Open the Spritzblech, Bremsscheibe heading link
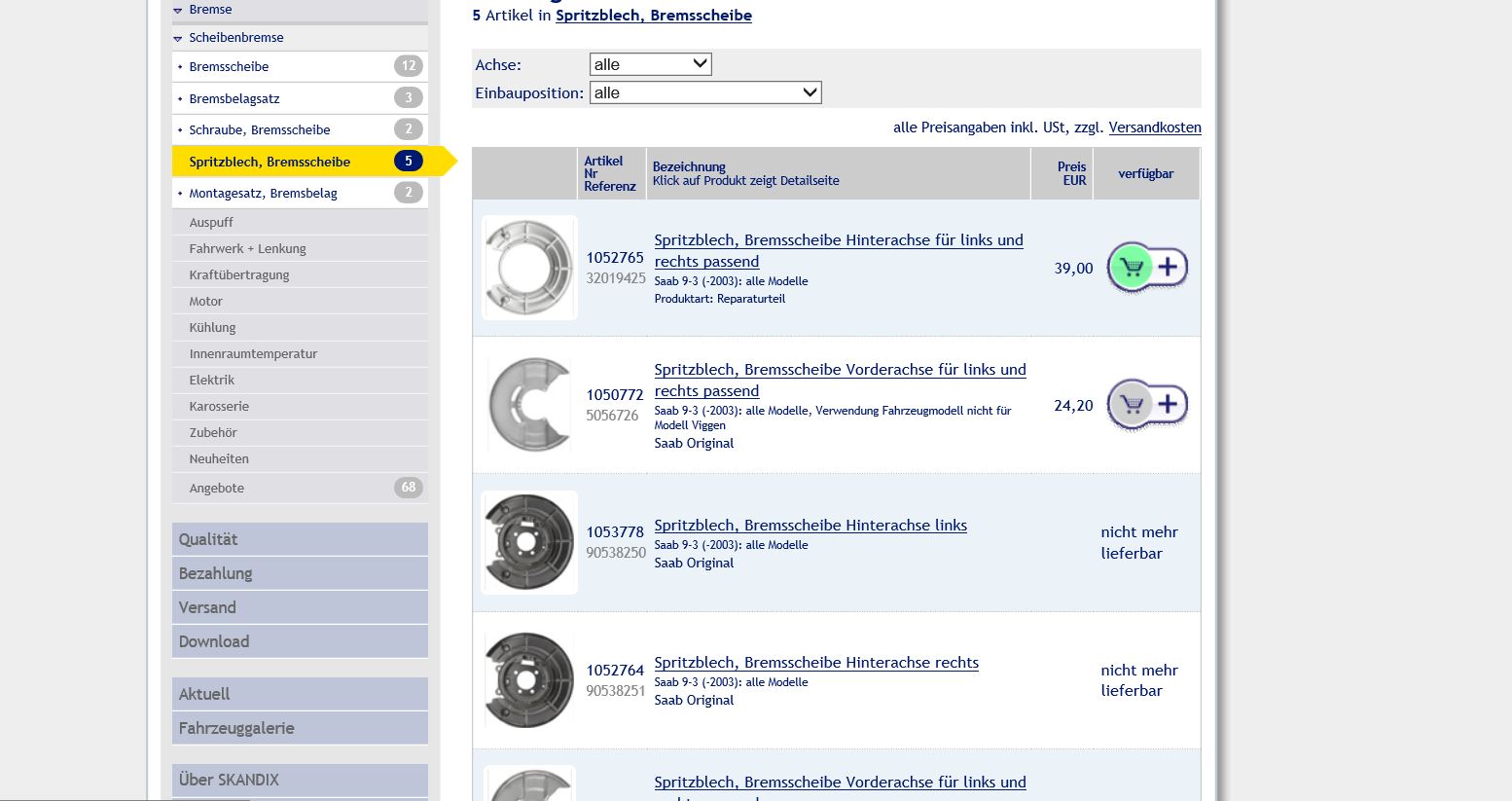Screen dimensions: 1512x801 [654, 16]
